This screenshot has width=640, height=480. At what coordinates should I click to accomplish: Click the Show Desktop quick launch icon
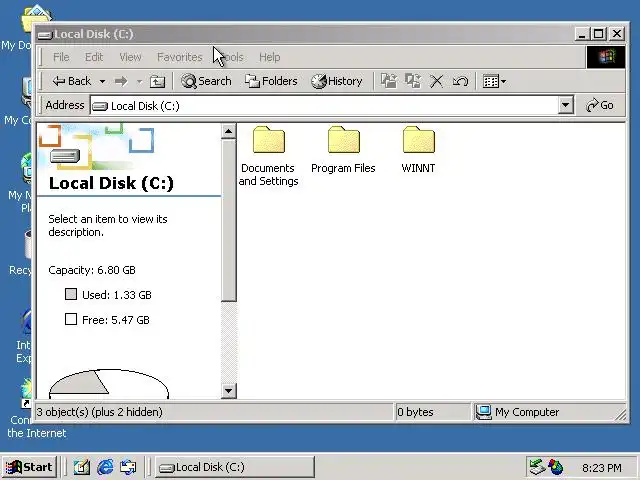click(82, 467)
